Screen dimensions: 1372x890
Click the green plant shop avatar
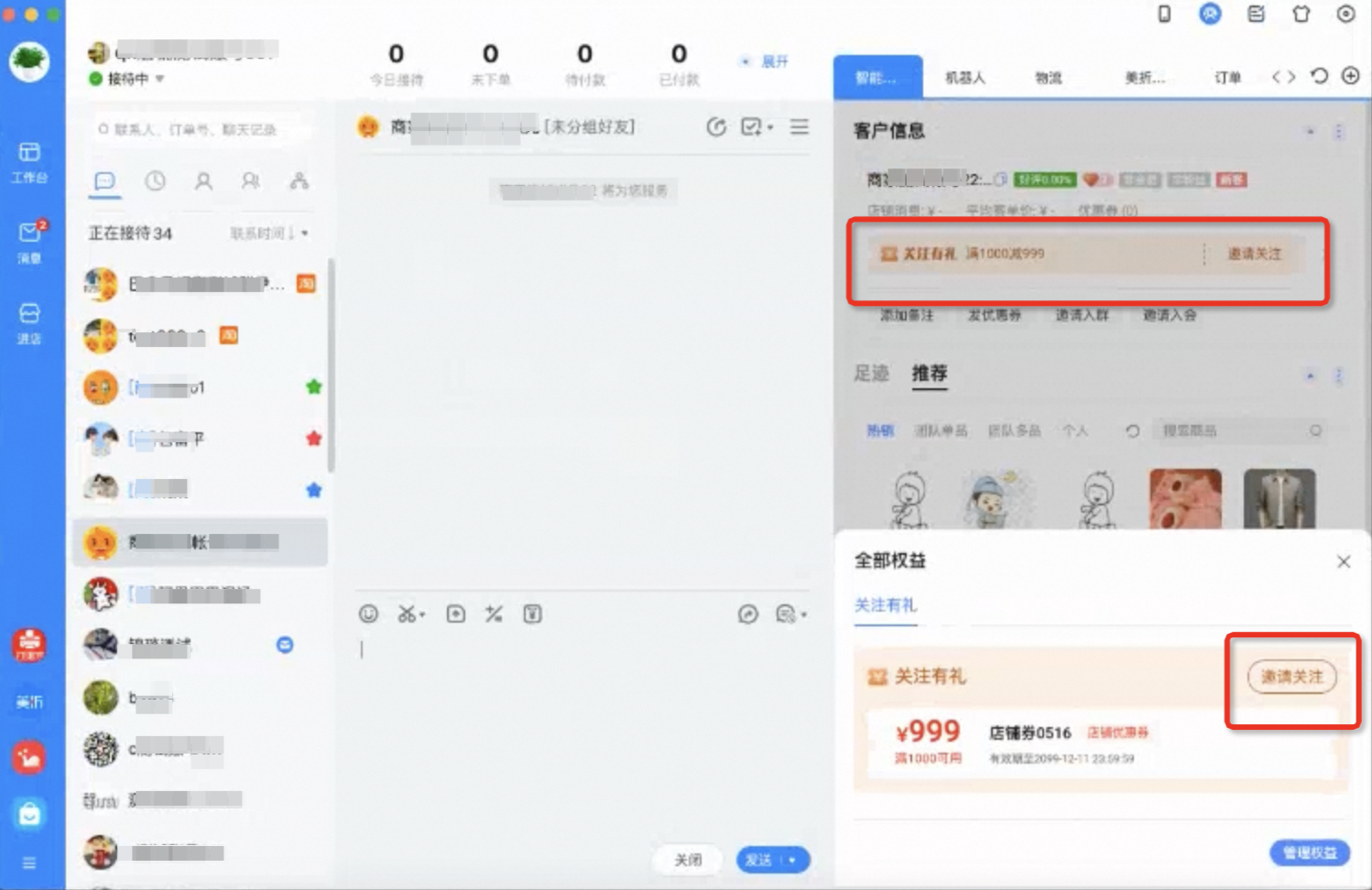pyautogui.click(x=29, y=61)
